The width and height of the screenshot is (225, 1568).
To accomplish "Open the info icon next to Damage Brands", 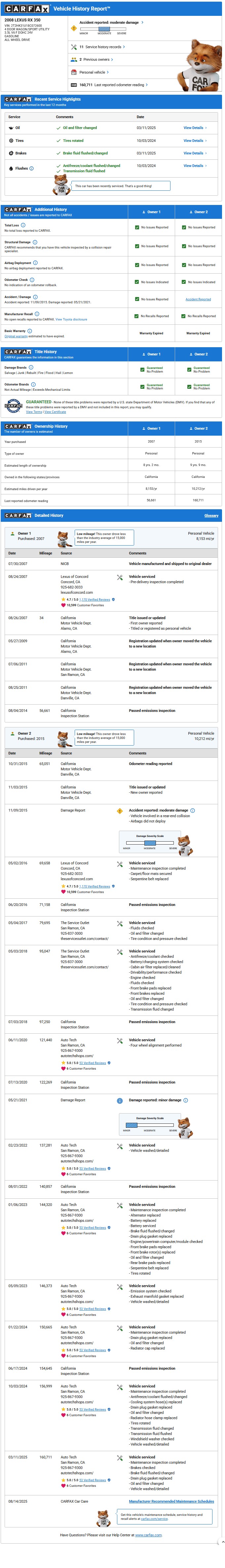I will click(x=31, y=368).
